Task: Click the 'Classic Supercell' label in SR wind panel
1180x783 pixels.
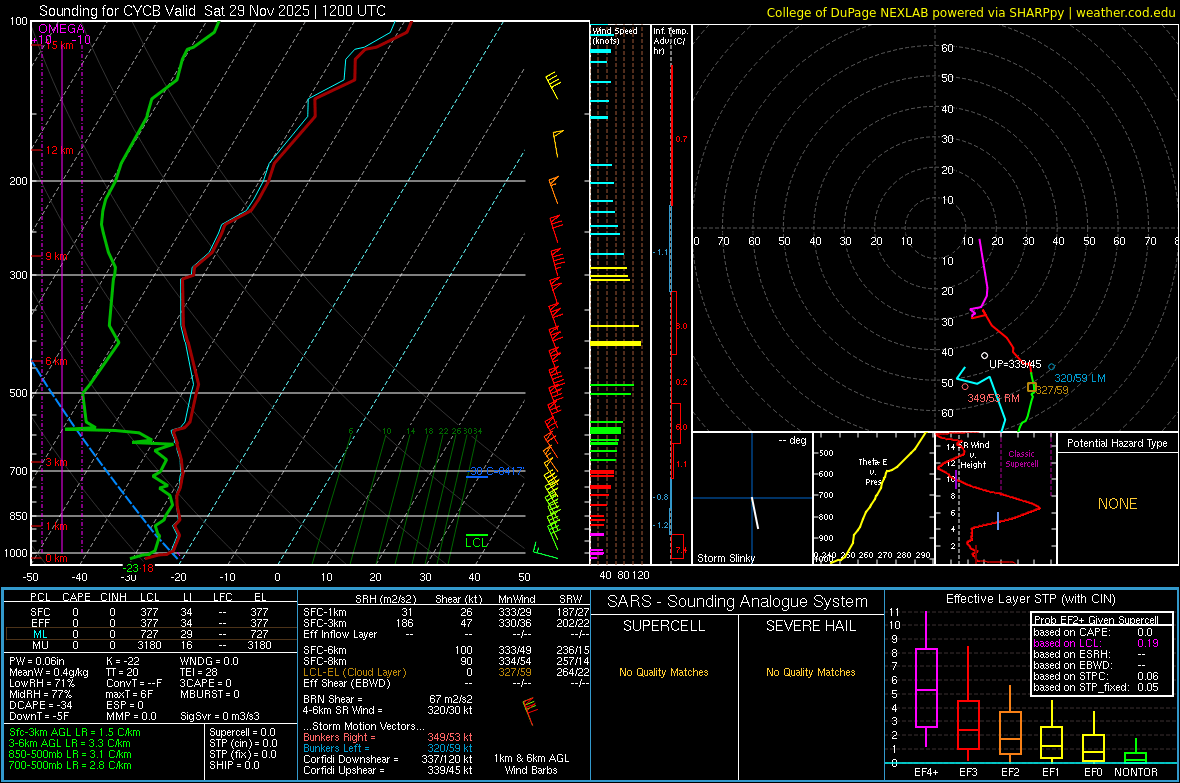Action: click(x=1021, y=459)
